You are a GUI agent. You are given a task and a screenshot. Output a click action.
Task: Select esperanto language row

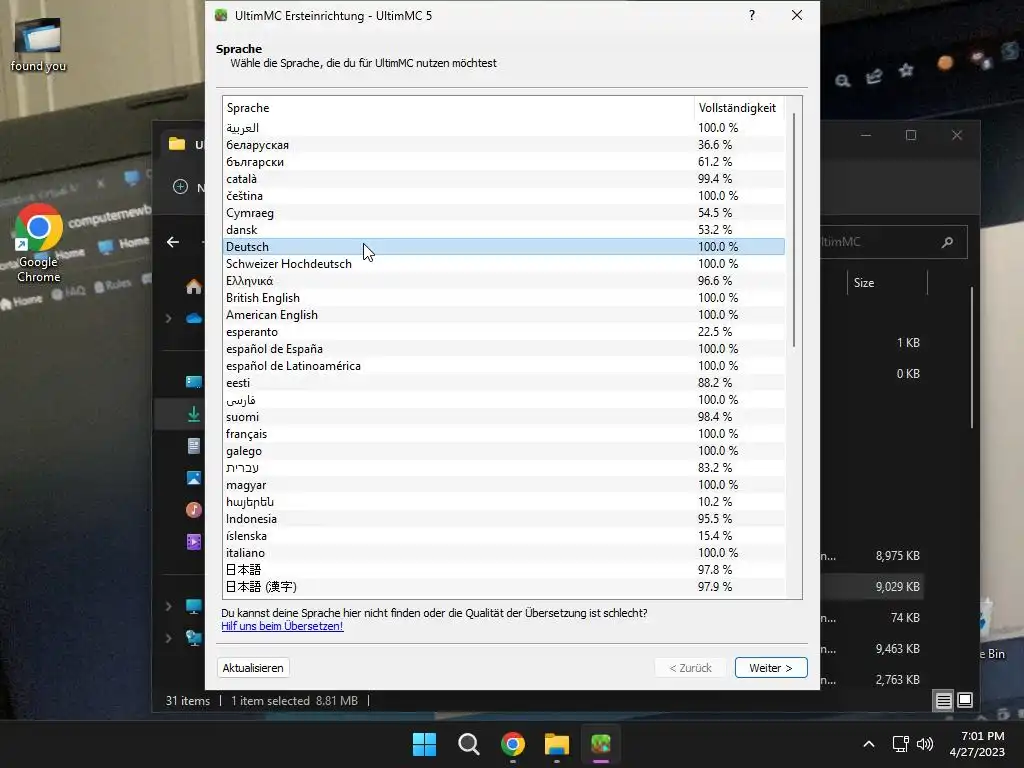tap(504, 332)
